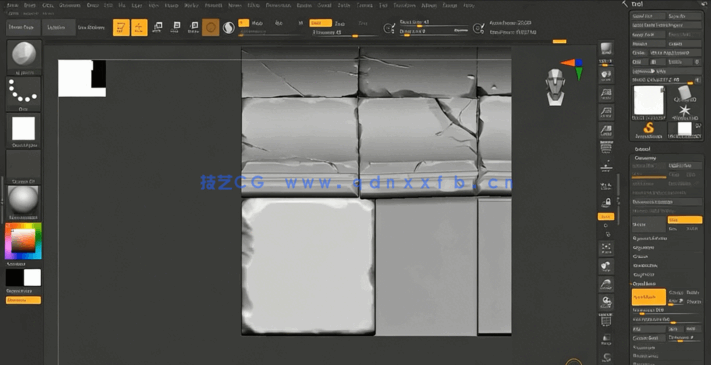Select the orange S SimpleBrush tool

click(648, 129)
